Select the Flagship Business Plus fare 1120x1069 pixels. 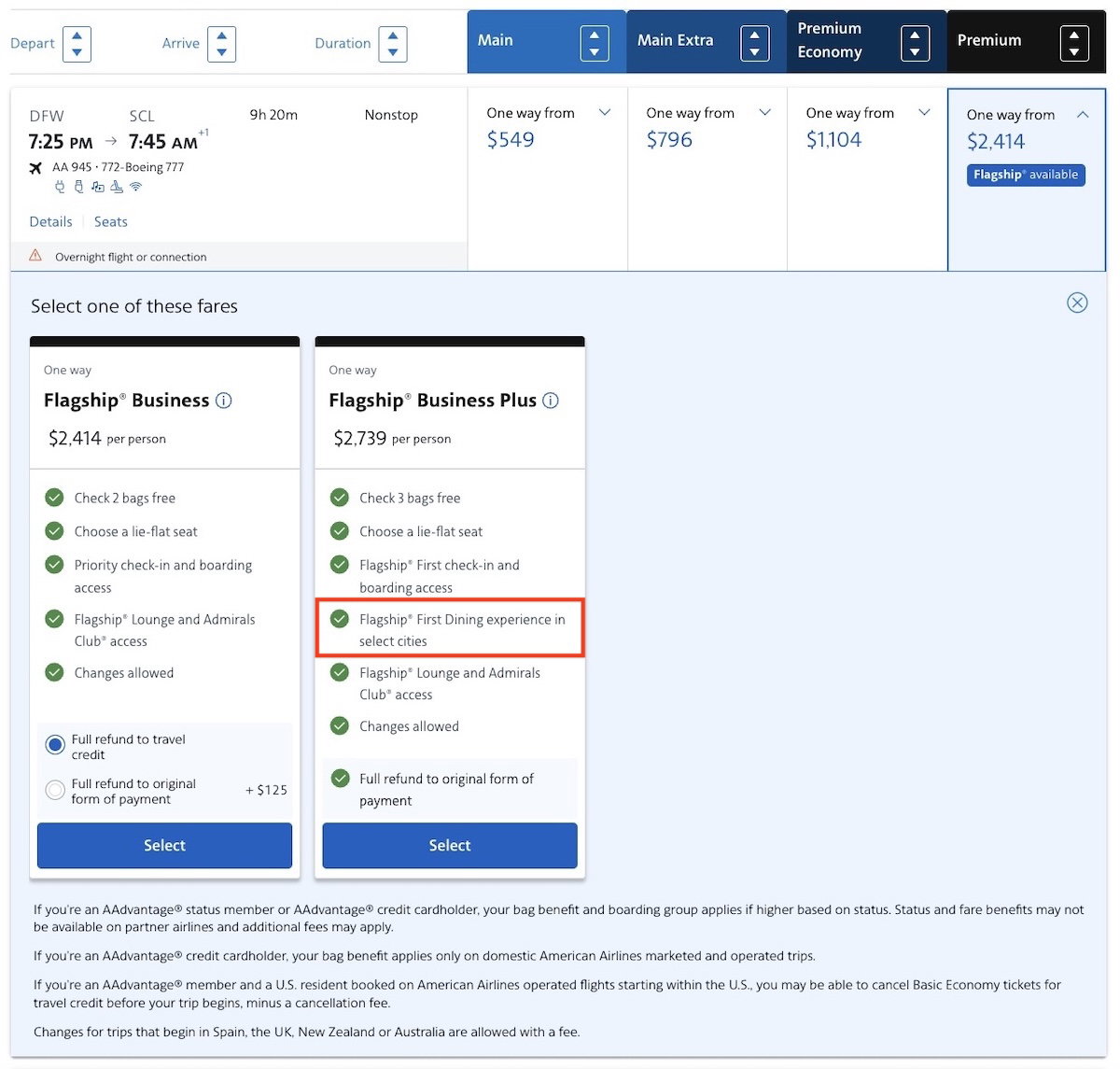coord(450,845)
